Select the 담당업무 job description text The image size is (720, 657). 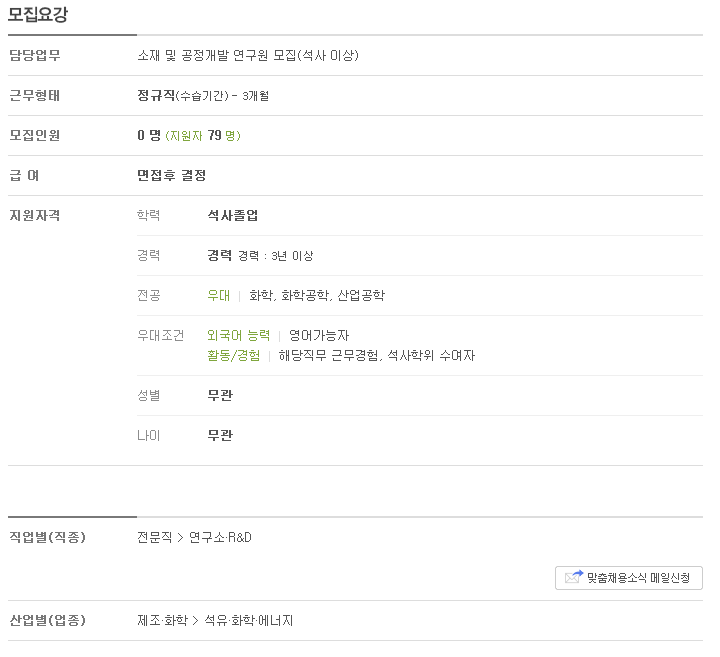click(x=247, y=55)
